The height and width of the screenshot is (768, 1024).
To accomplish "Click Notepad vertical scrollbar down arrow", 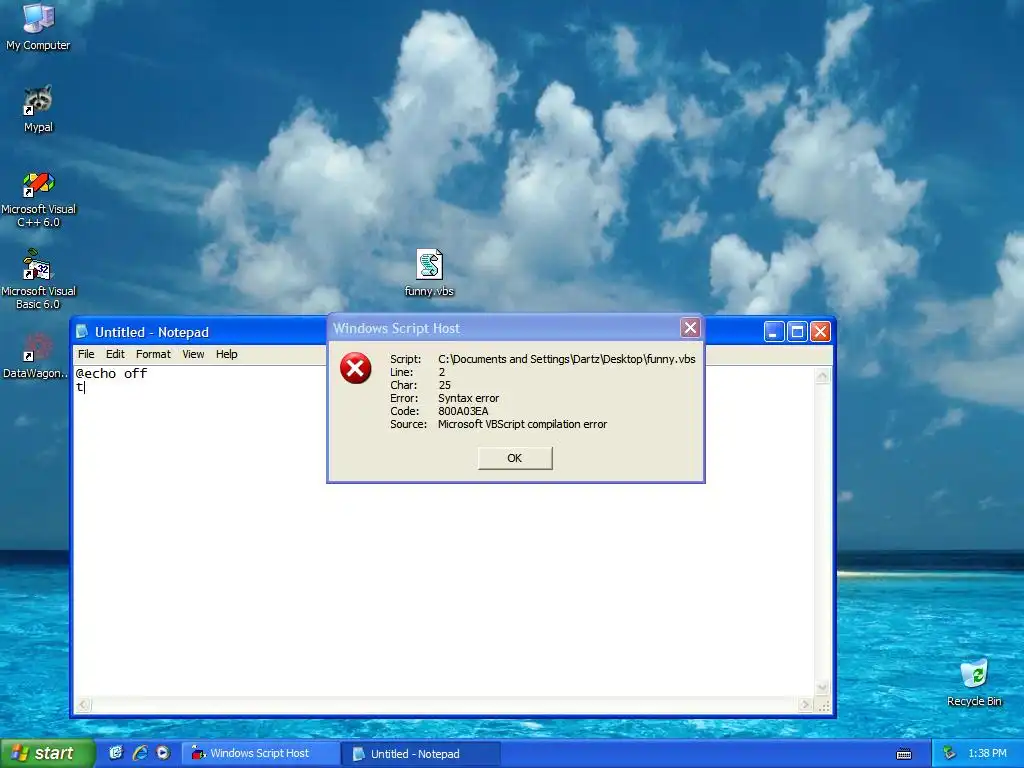I will pos(822,688).
